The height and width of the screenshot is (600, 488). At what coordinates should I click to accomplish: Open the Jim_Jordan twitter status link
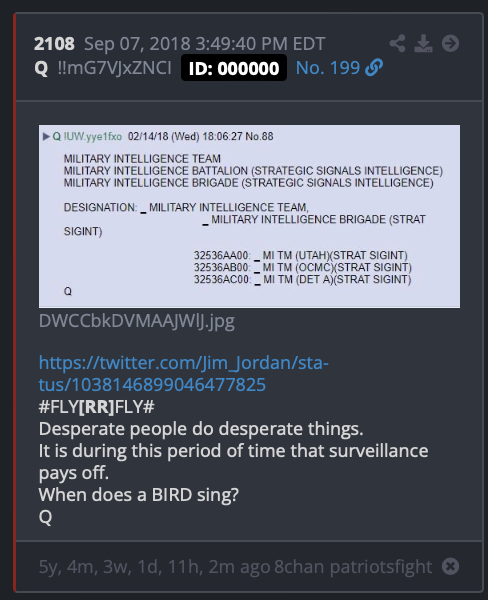[184, 373]
